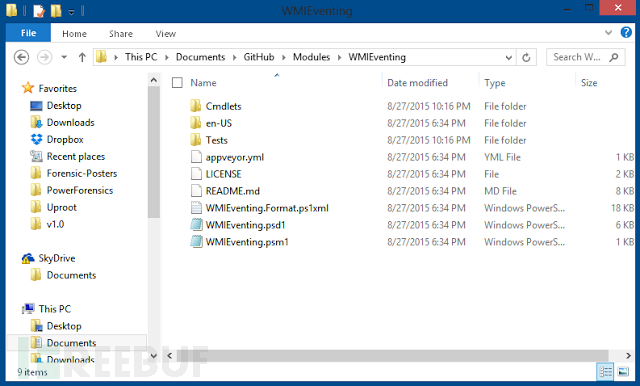Click the horizontal scrollbar left arrow

170,356
